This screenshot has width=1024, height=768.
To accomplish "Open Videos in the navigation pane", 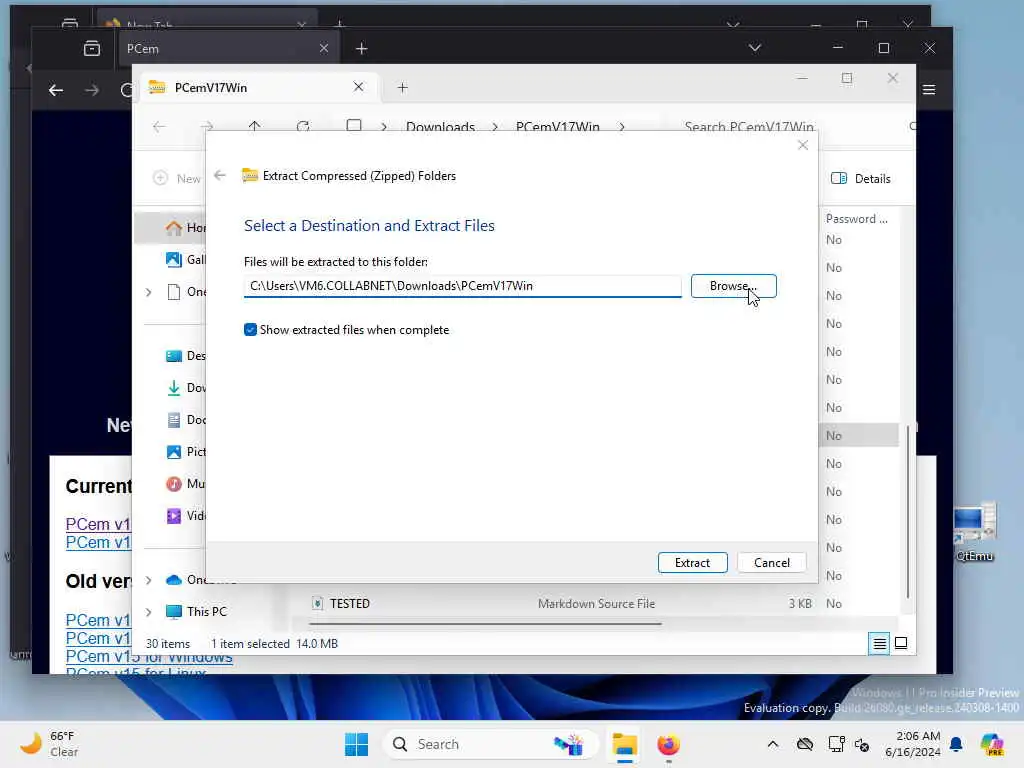I will 186,515.
